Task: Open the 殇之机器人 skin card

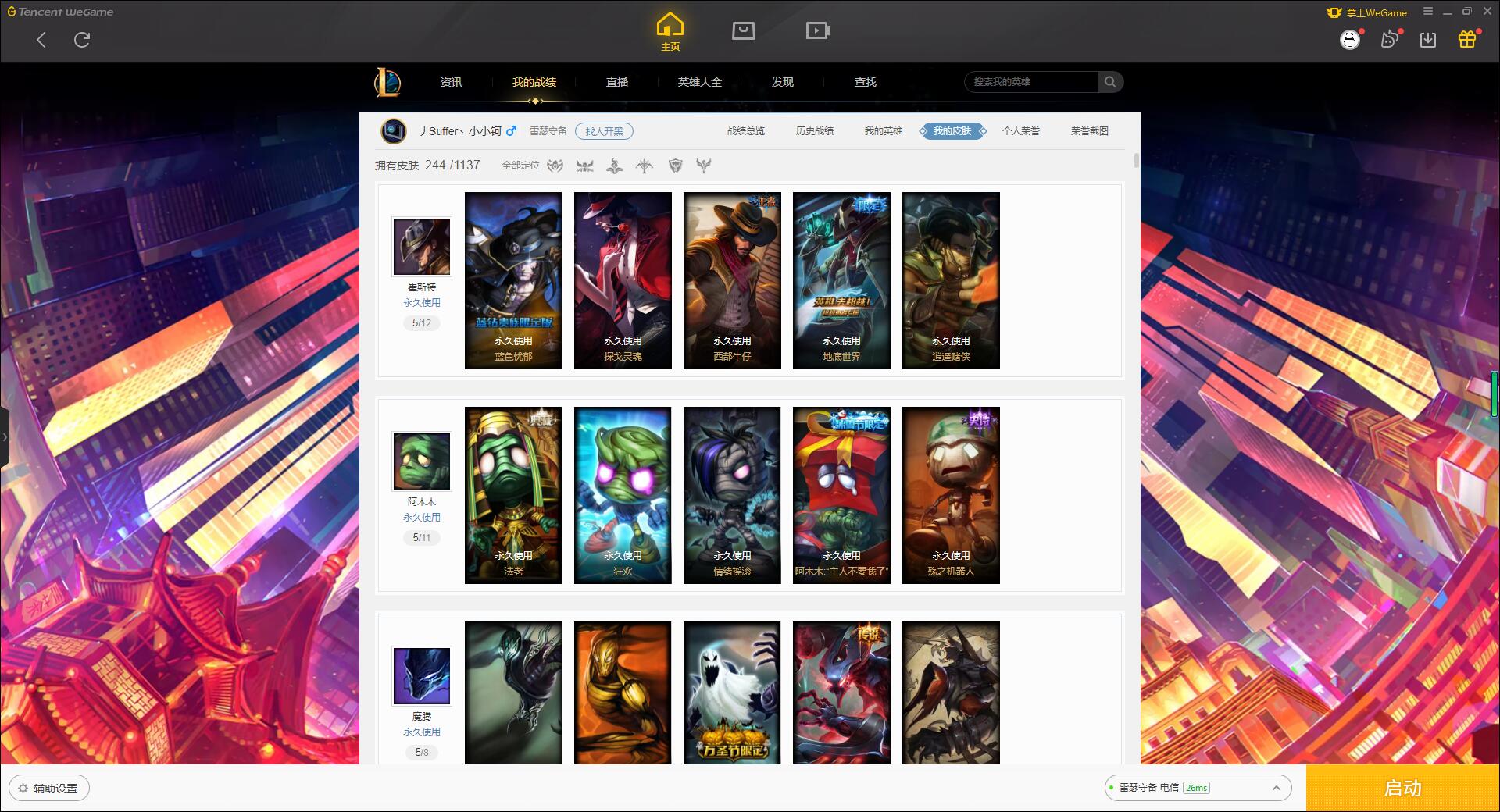Action: pos(951,495)
